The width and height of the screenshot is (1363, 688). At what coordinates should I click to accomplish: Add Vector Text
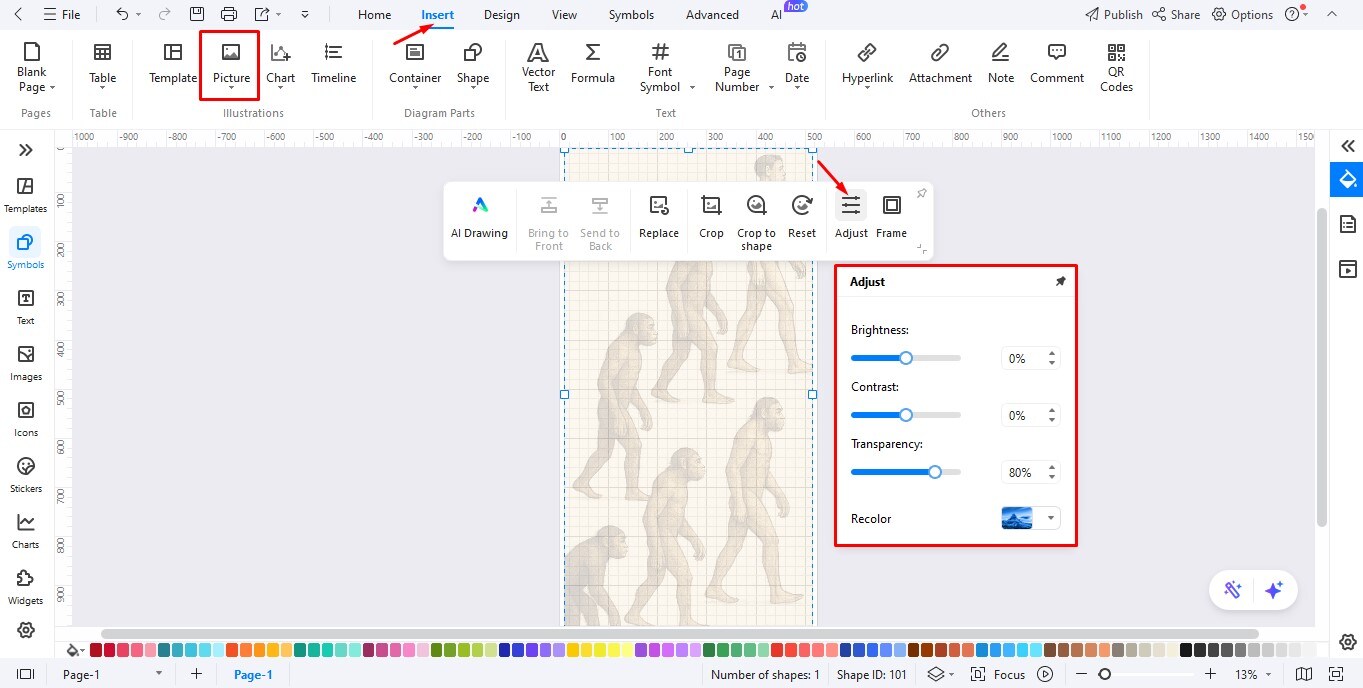click(x=538, y=67)
